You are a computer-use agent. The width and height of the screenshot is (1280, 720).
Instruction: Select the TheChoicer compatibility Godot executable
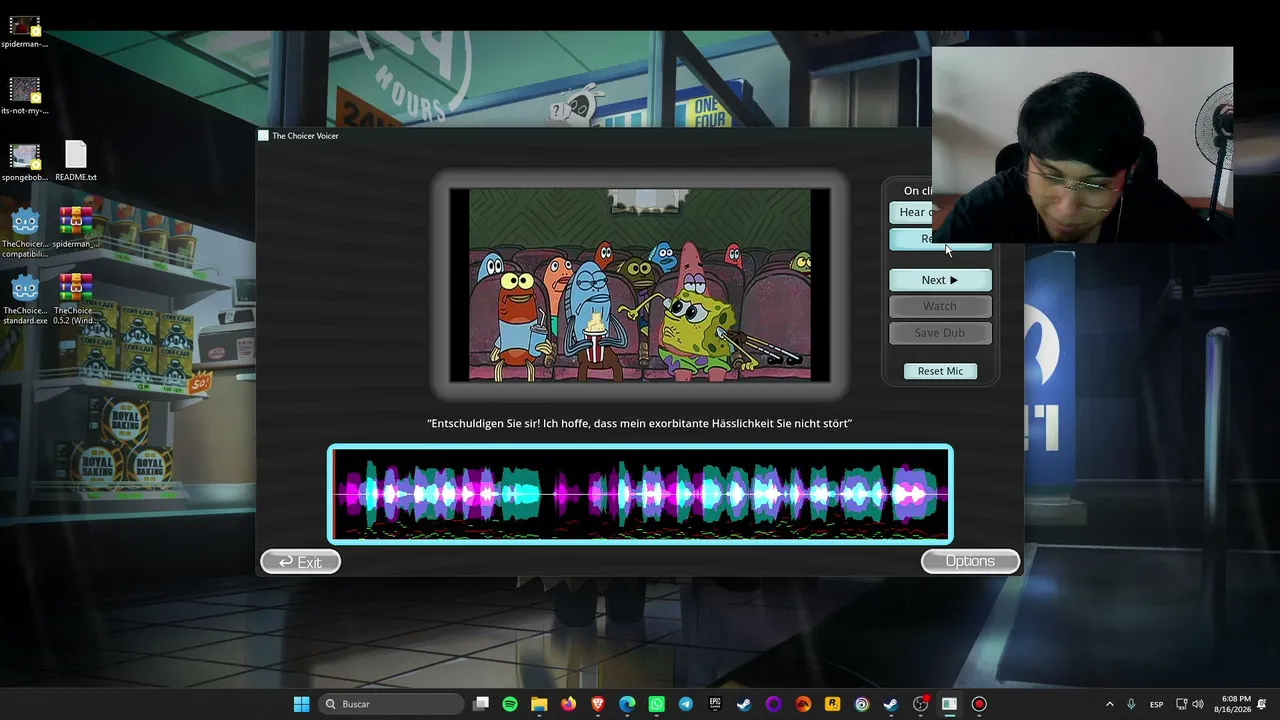(25, 233)
